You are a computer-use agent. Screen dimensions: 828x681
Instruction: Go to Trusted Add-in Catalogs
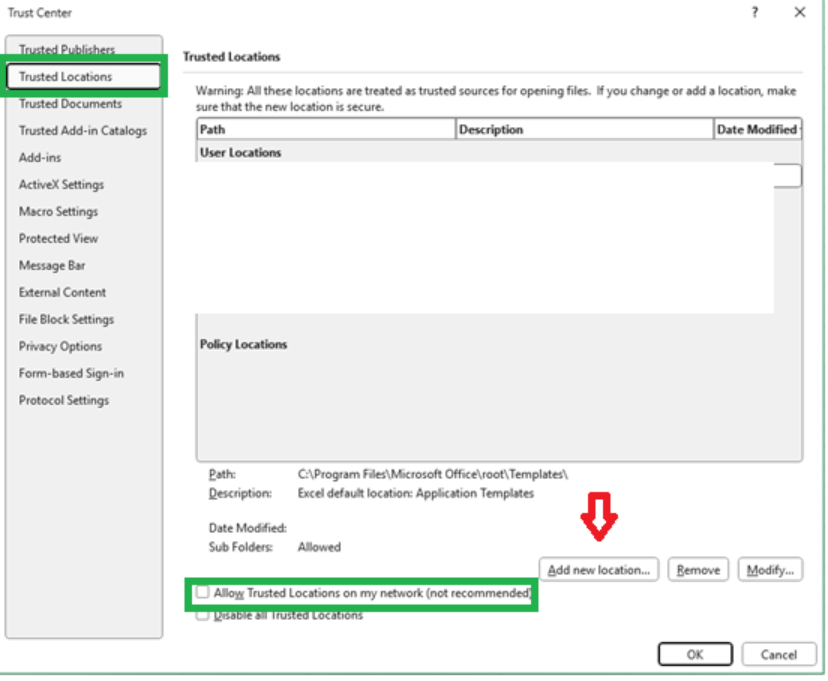coord(83,130)
